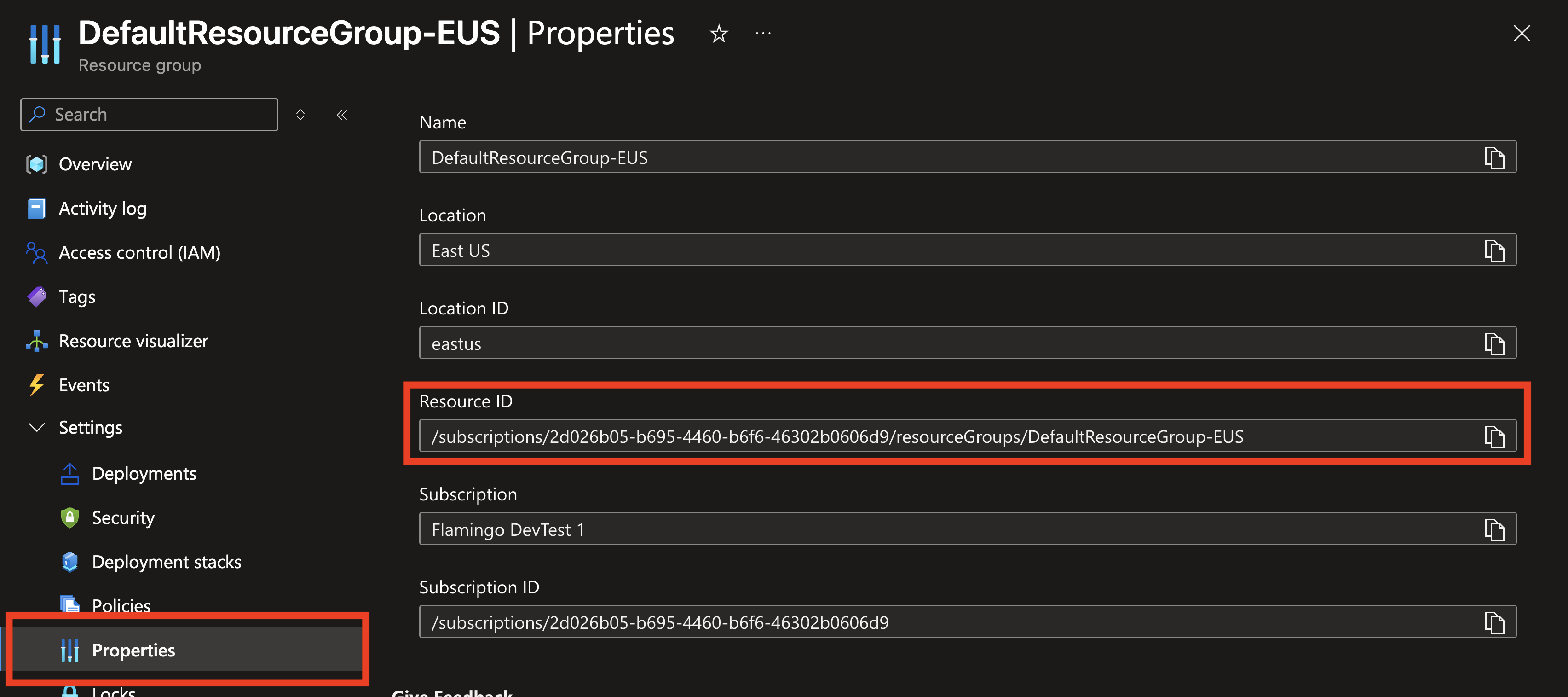Copy the Subscription name value
The width and height of the screenshot is (1568, 697).
(1494, 529)
